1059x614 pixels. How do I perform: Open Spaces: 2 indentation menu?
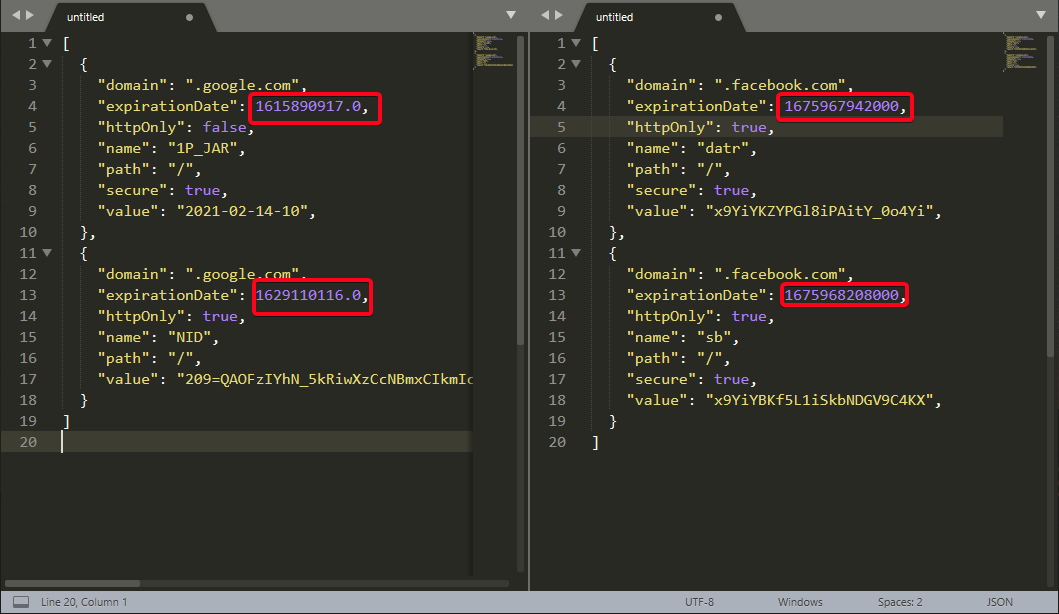click(x=900, y=602)
